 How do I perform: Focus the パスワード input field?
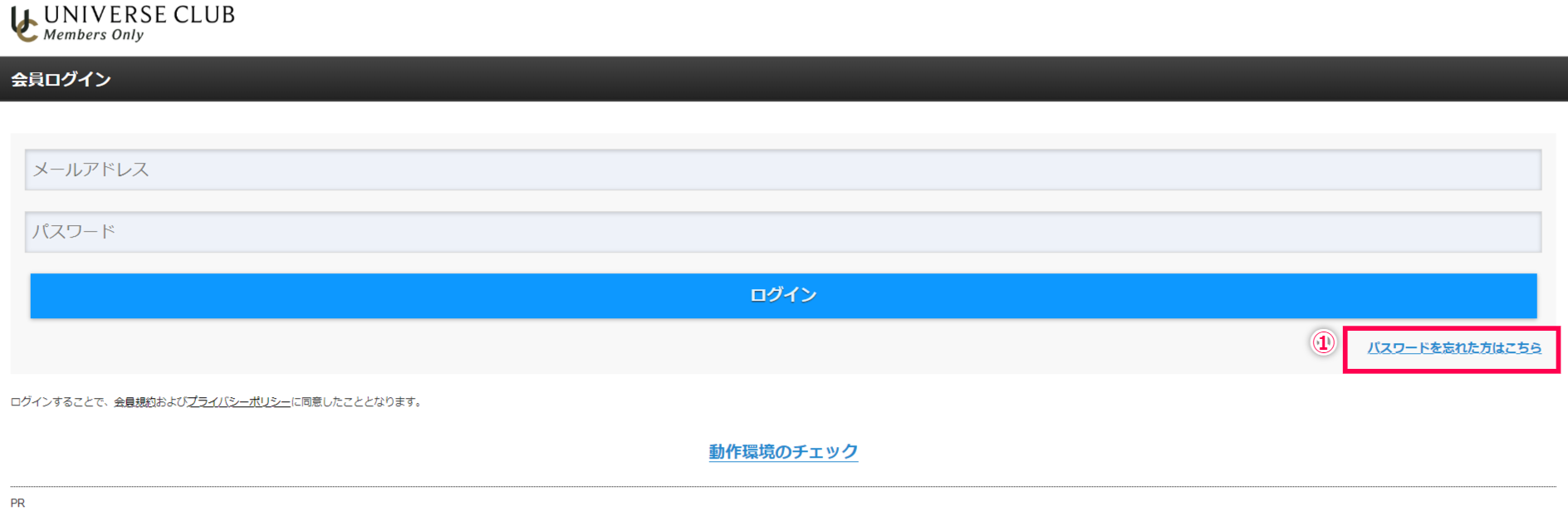coord(783,232)
